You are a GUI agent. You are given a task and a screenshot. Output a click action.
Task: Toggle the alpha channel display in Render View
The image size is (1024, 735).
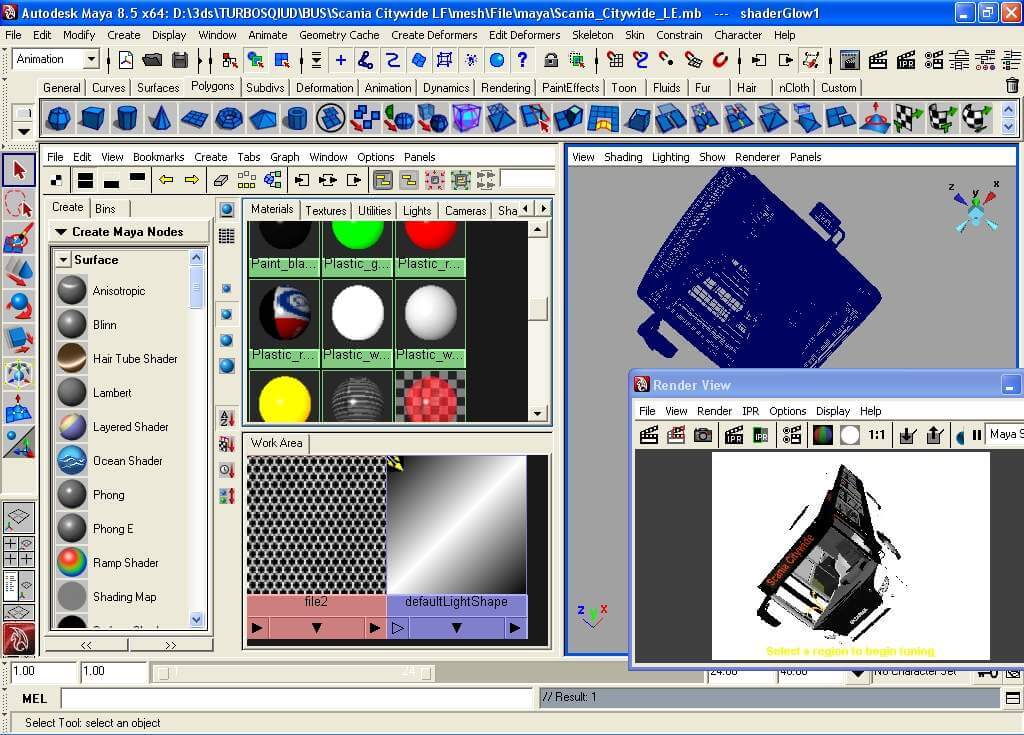(850, 435)
